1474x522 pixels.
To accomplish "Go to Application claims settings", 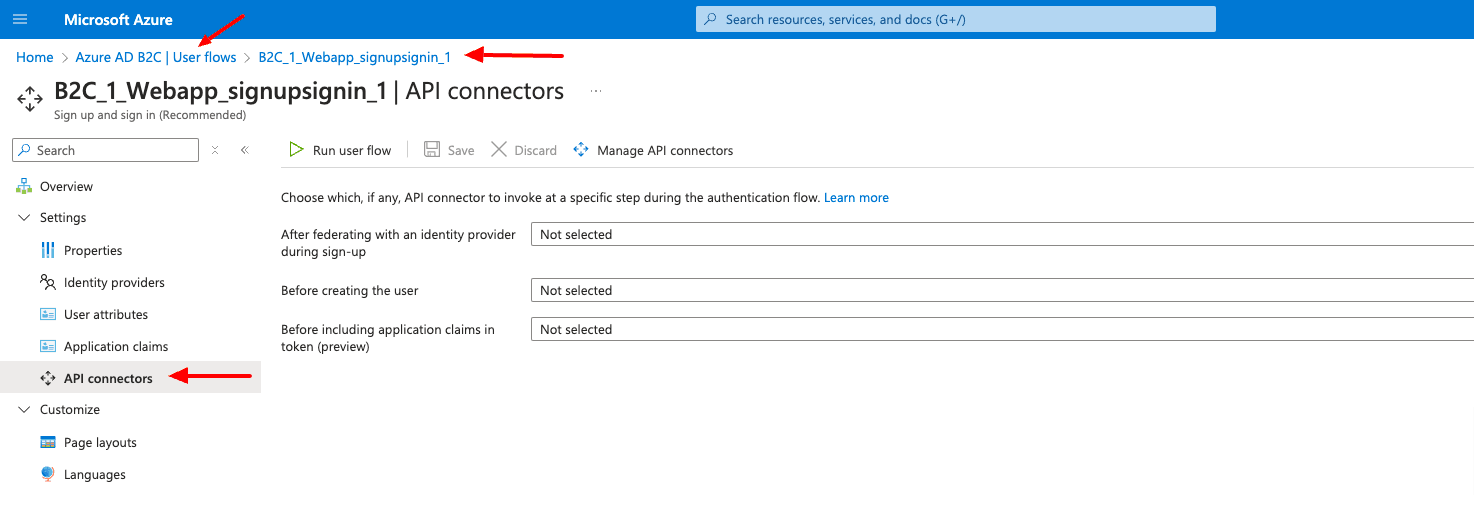I will tap(116, 347).
